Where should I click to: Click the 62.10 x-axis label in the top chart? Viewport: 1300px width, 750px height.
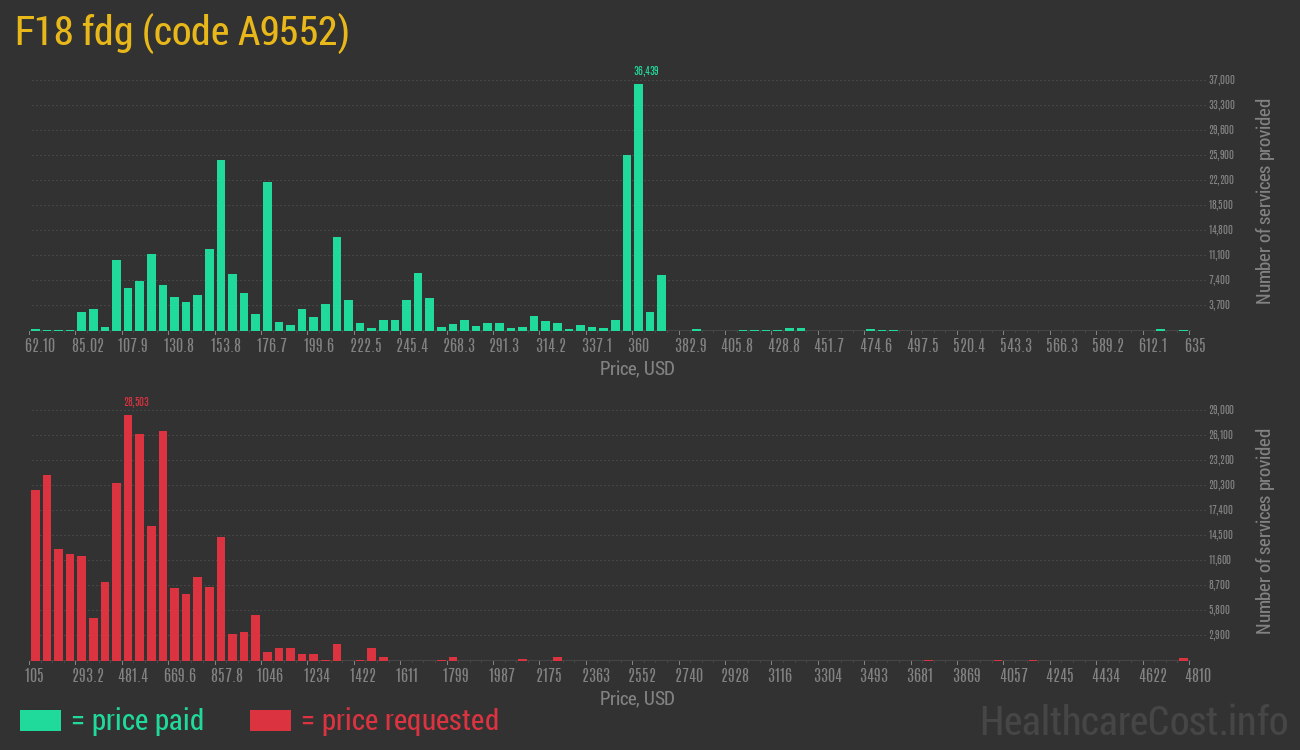tap(40, 346)
